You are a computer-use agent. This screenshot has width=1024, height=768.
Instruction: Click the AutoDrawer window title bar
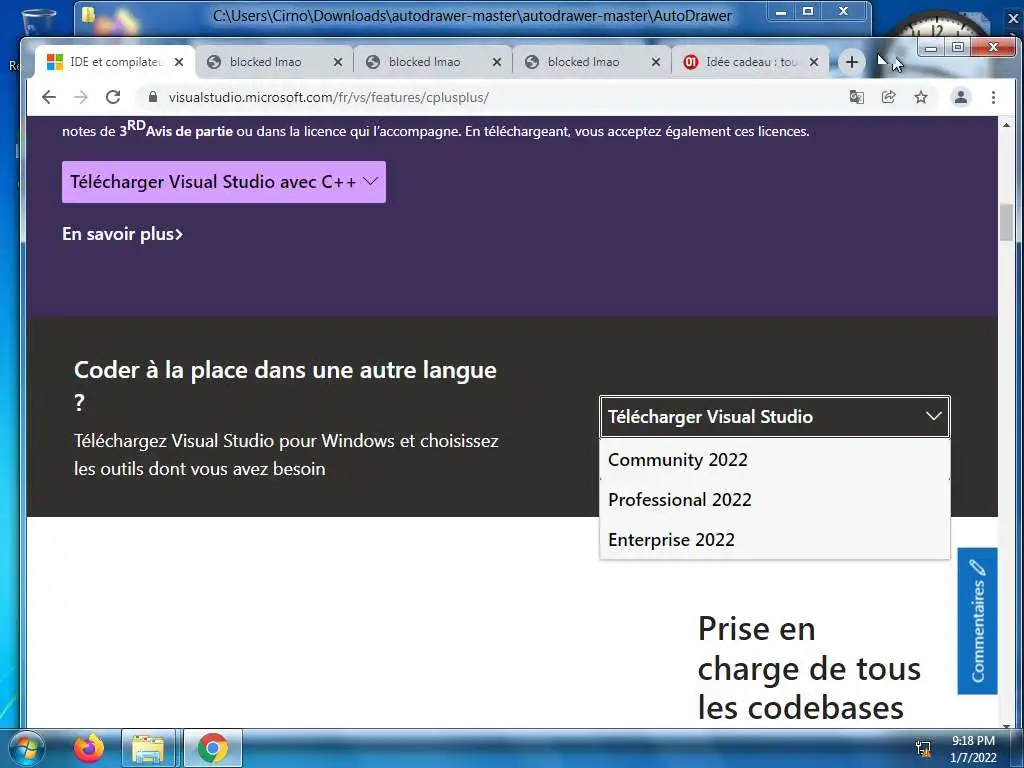point(472,16)
